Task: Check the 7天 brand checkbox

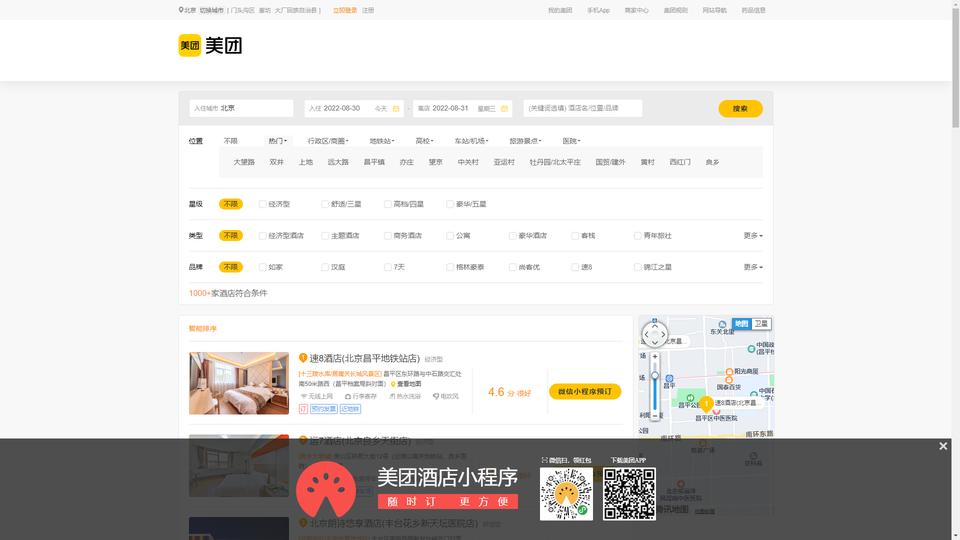Action: (x=388, y=267)
